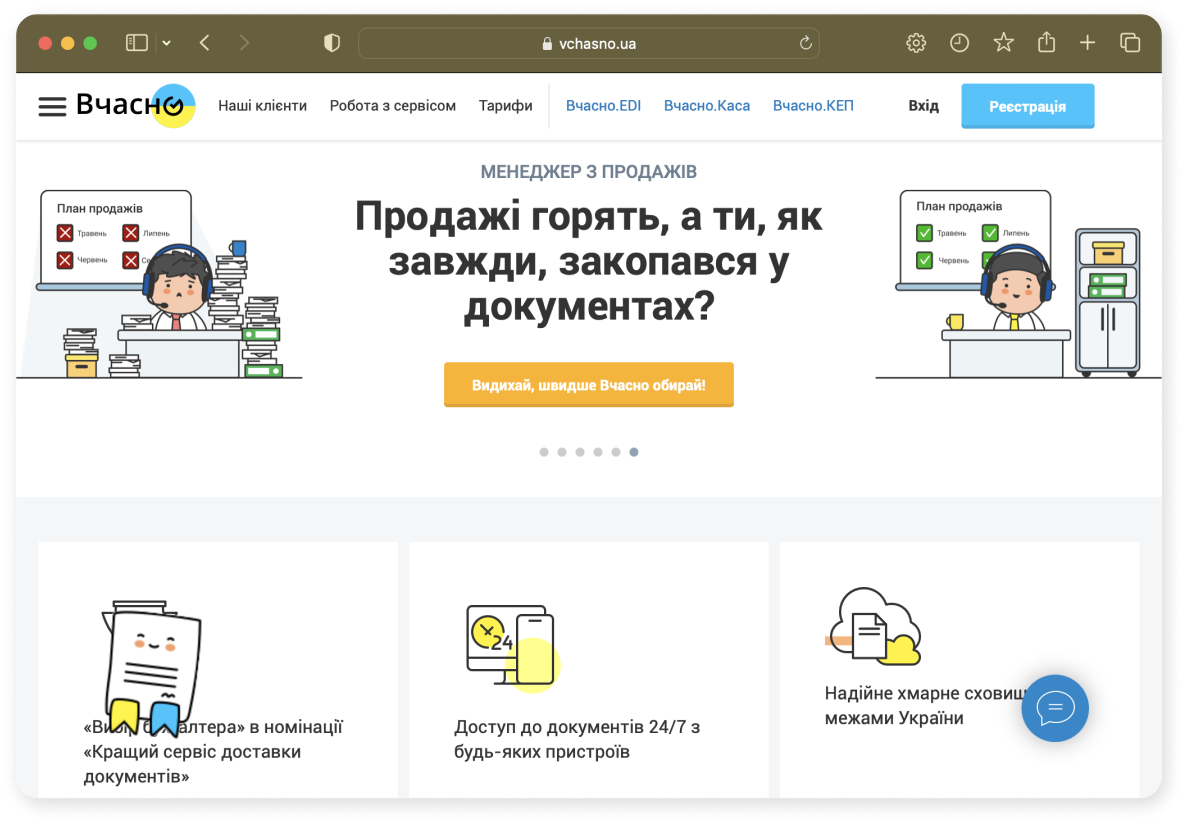Open a new tab with plus icon
This screenshot has height=825, width=1186.
pyautogui.click(x=1087, y=43)
